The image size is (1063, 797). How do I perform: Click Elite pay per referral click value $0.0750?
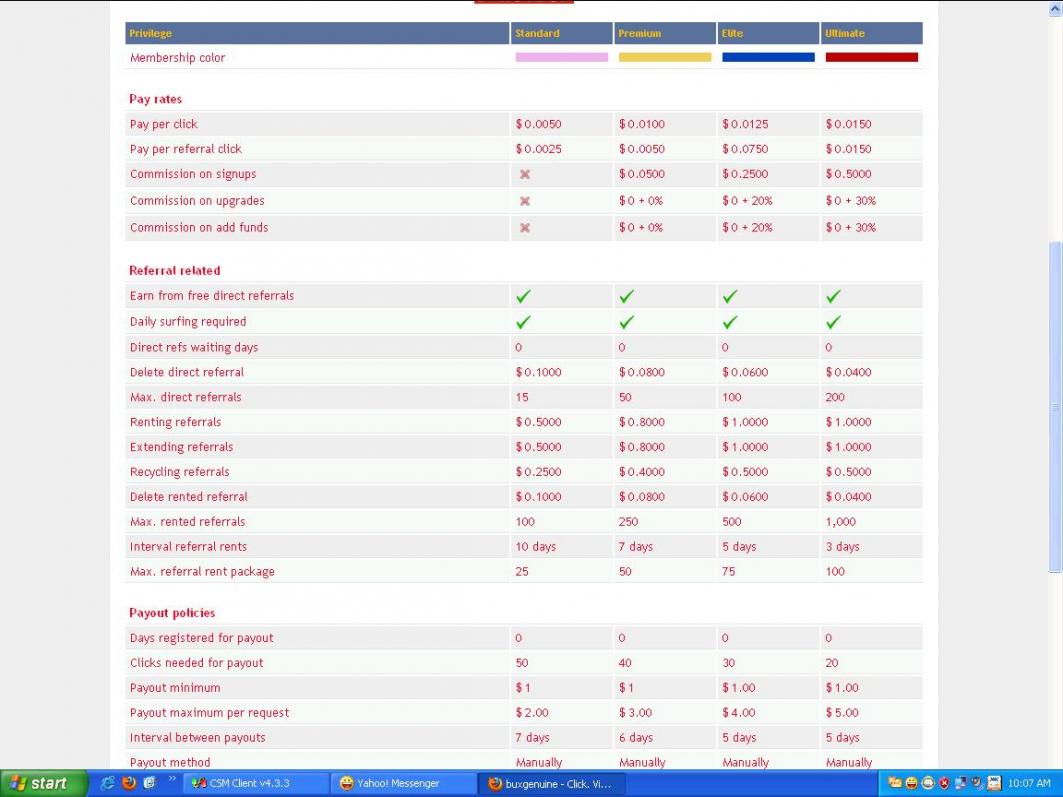745,149
